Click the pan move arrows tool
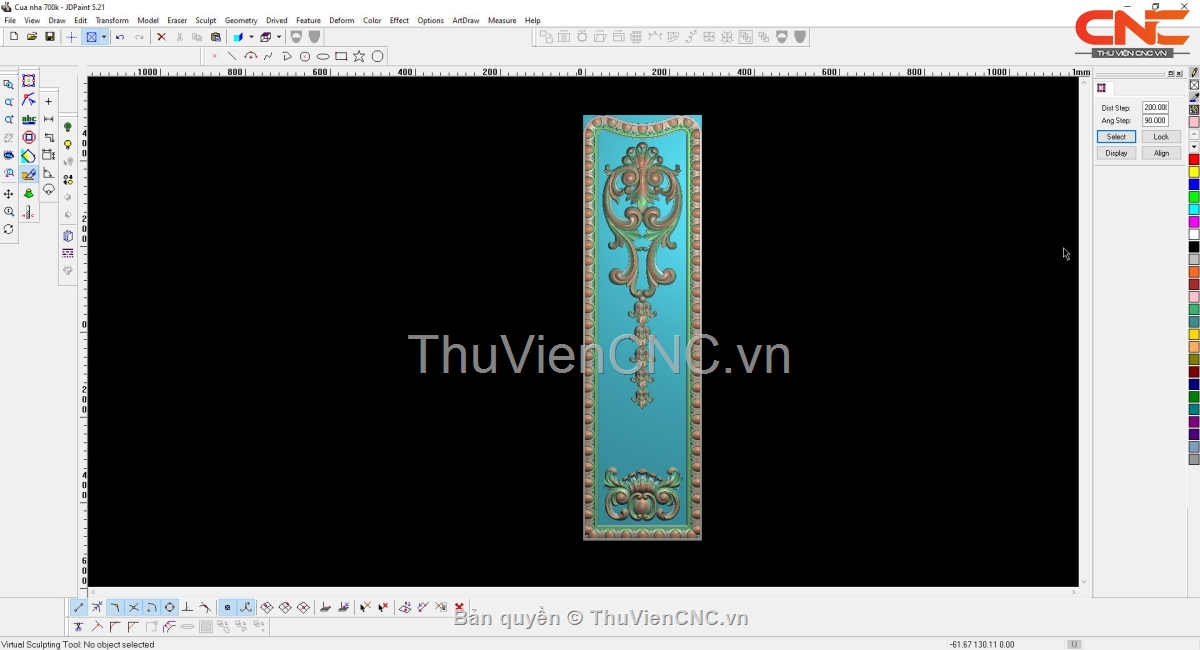 [9, 194]
